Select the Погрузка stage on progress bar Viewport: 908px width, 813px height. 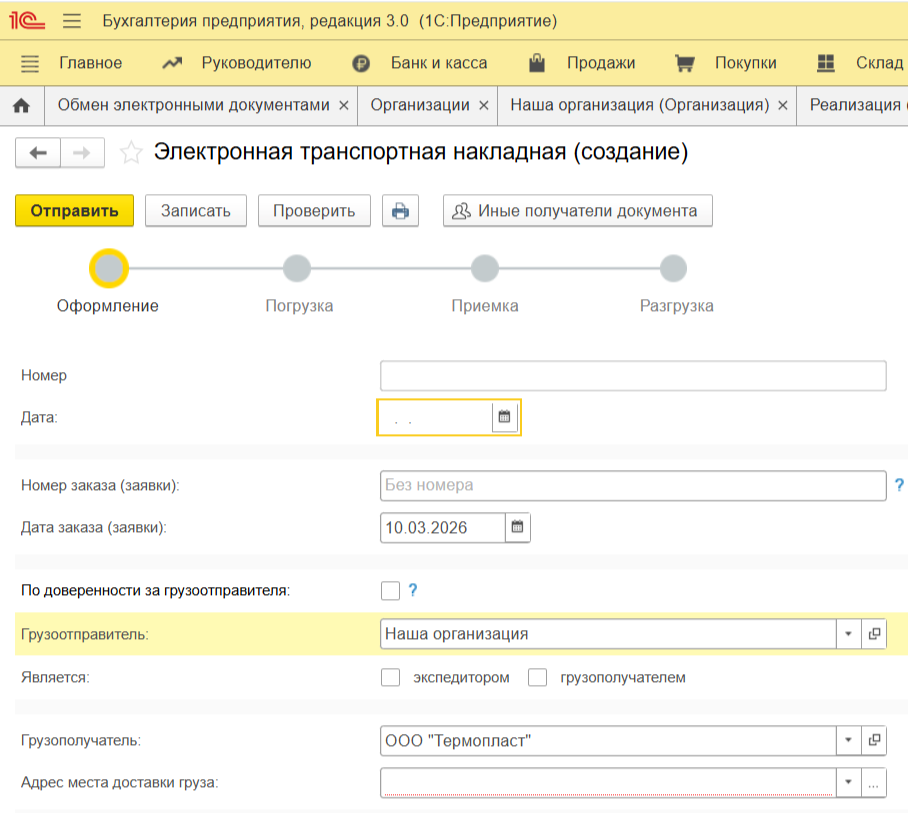[297, 268]
